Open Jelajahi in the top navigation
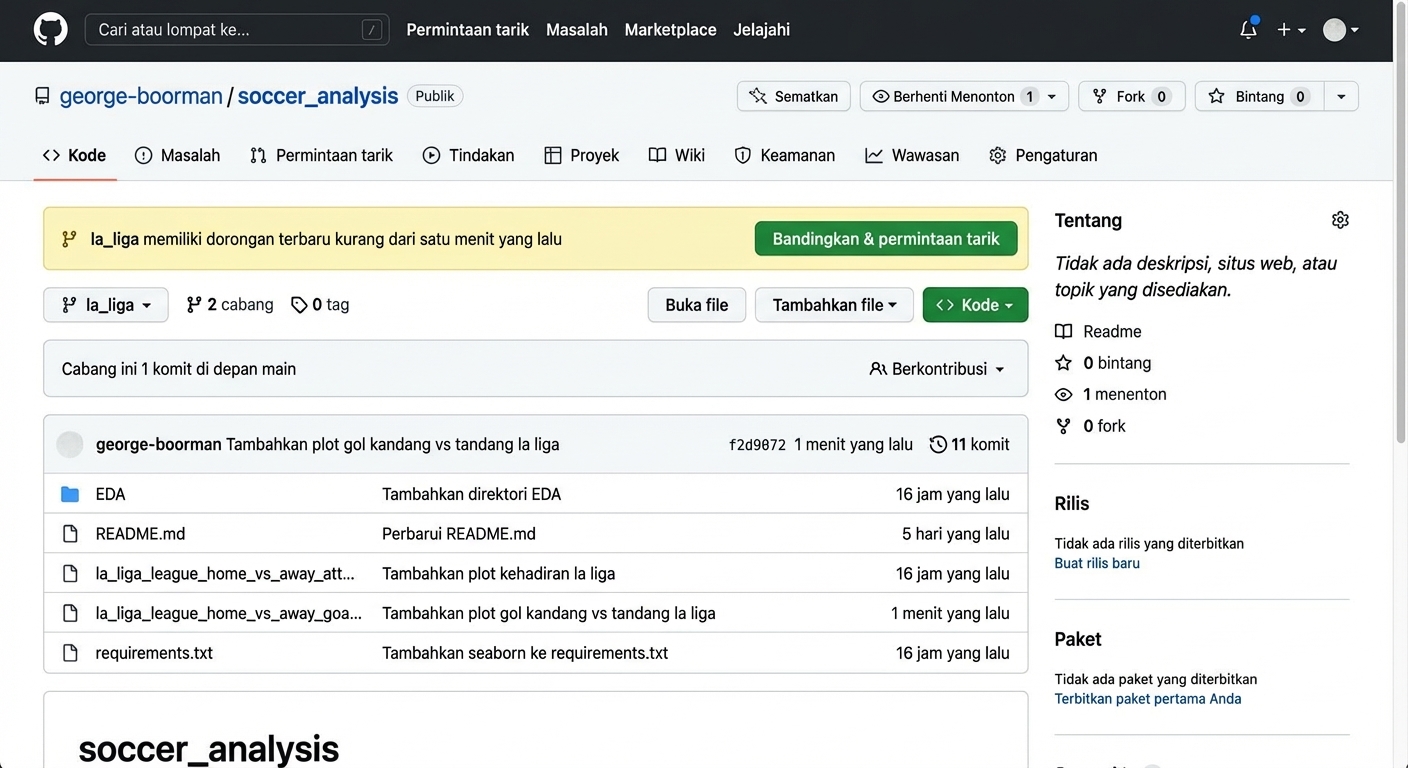The height and width of the screenshot is (768, 1408). point(762,30)
